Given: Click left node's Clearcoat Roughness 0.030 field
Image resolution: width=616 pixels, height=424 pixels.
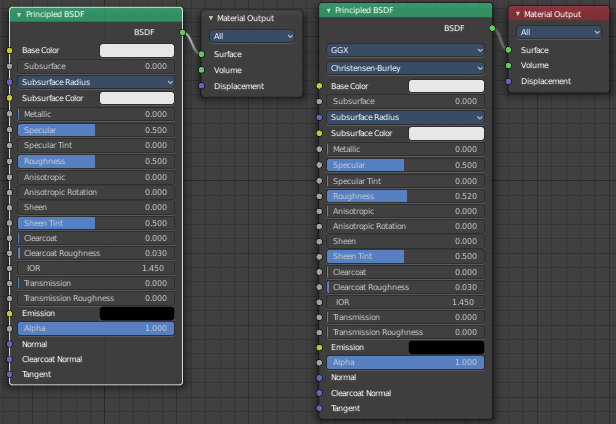Looking at the screenshot, I should pos(96,253).
